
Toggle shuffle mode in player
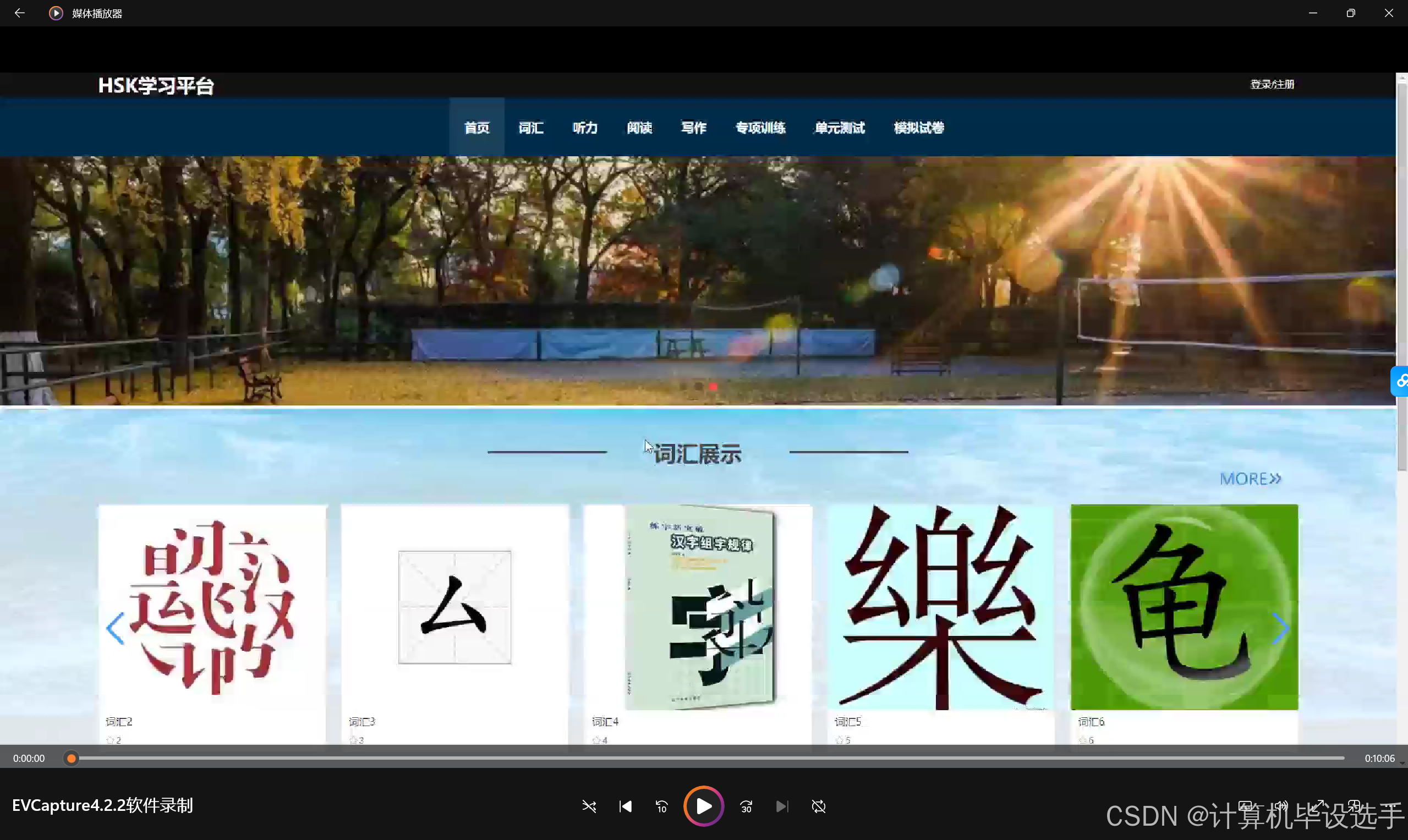(x=589, y=806)
